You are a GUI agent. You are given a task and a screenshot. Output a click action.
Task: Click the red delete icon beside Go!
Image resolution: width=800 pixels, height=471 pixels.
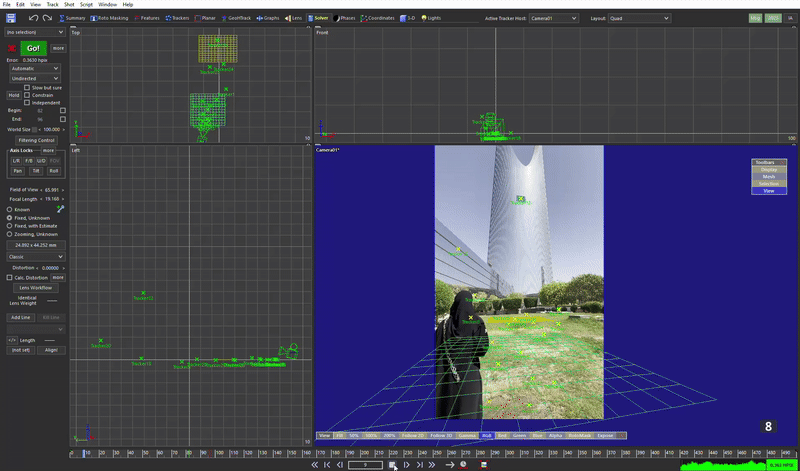point(11,48)
